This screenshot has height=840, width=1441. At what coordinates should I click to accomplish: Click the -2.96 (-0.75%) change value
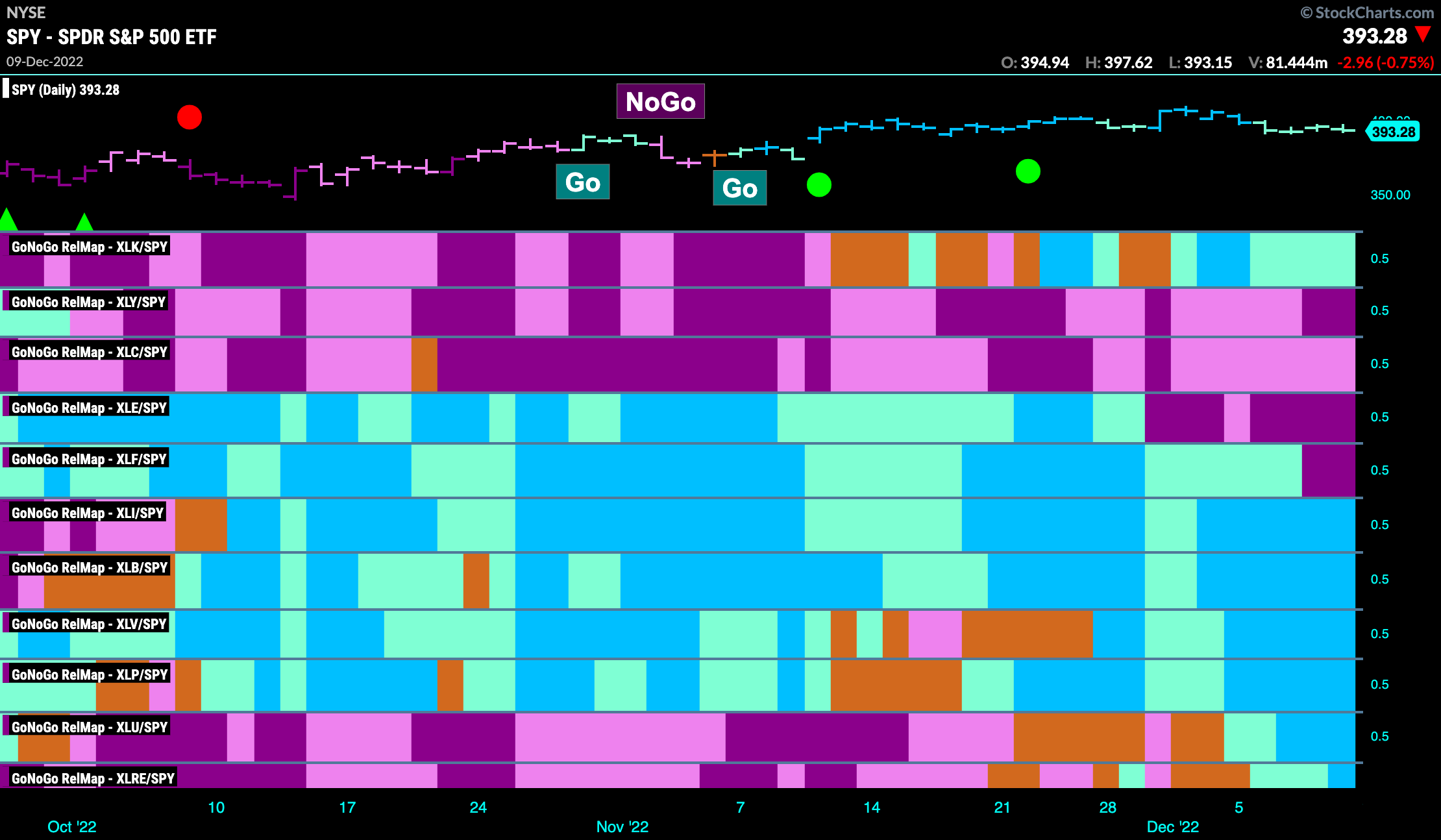[x=1386, y=63]
